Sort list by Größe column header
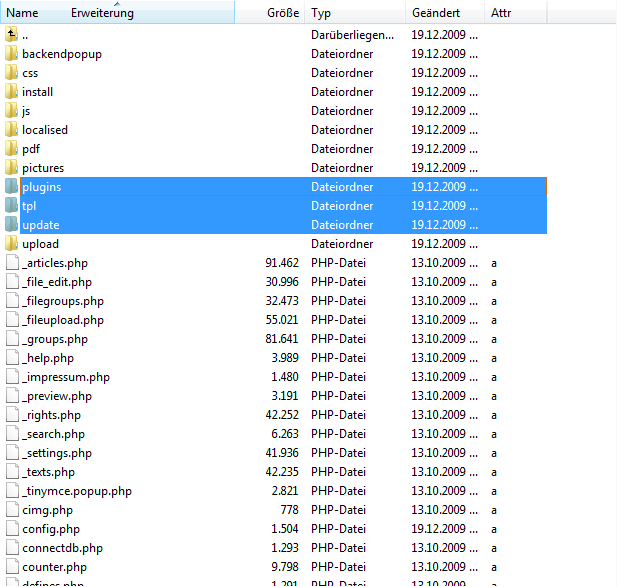This screenshot has width=617, height=587. [282, 13]
